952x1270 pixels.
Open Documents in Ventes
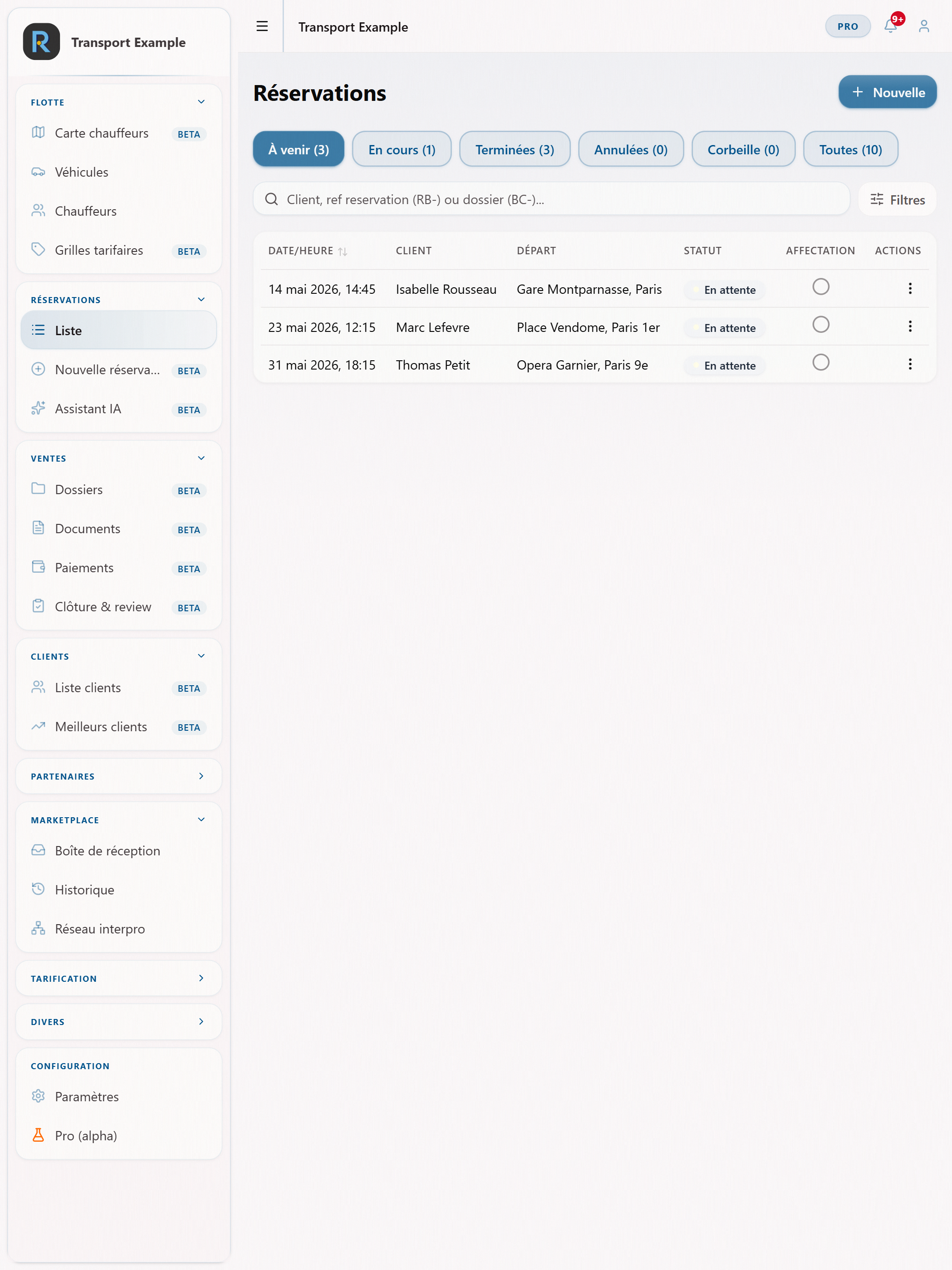119,528
